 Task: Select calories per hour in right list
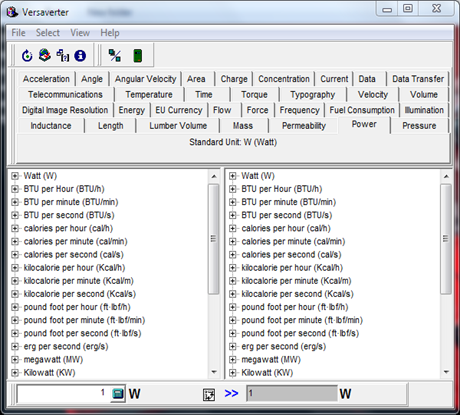[x=286, y=228]
